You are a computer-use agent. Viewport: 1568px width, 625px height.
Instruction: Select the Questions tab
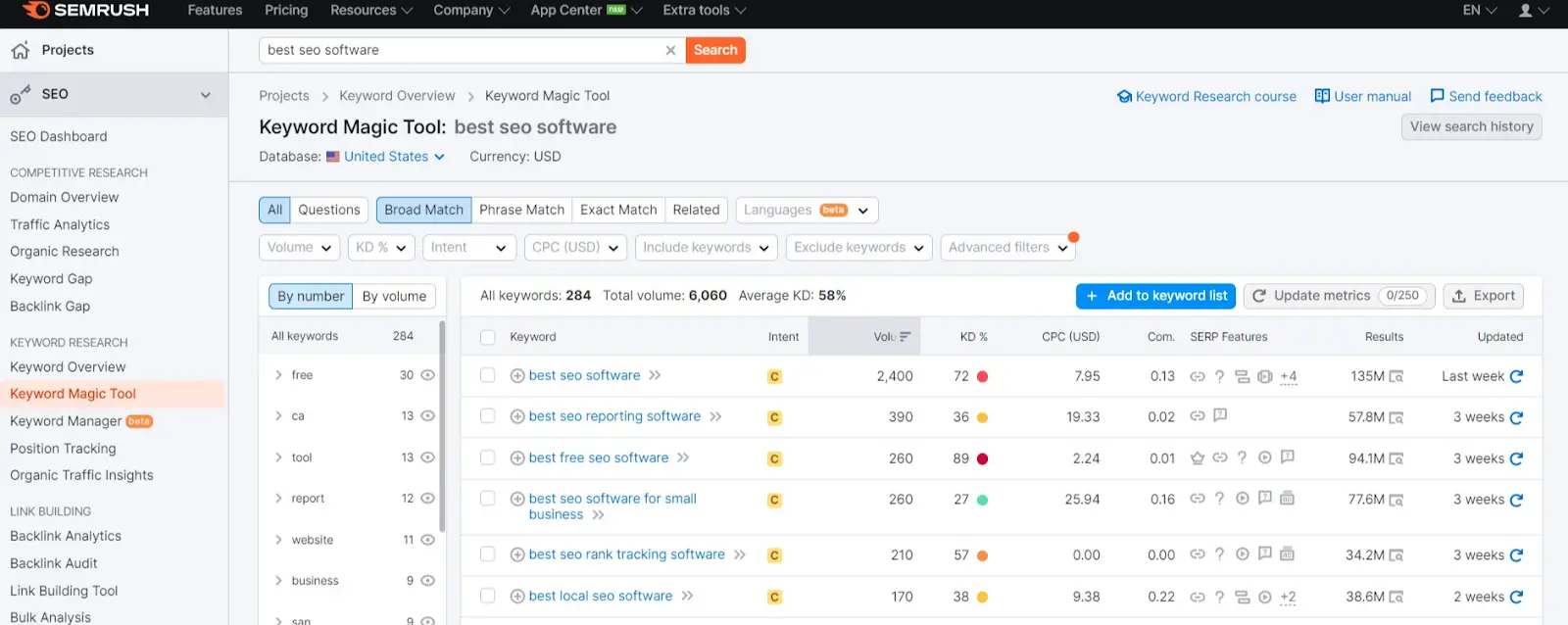pos(329,210)
